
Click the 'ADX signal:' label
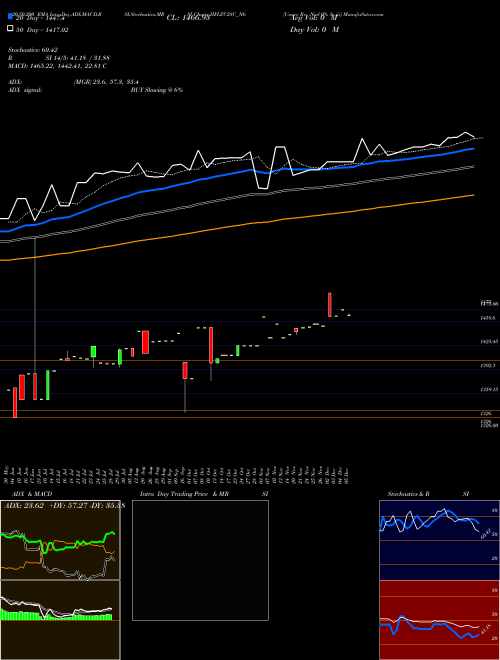tap(25, 90)
